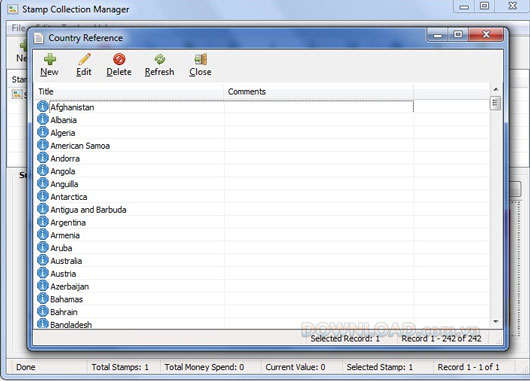Click the Country Reference window document icon

point(39,38)
